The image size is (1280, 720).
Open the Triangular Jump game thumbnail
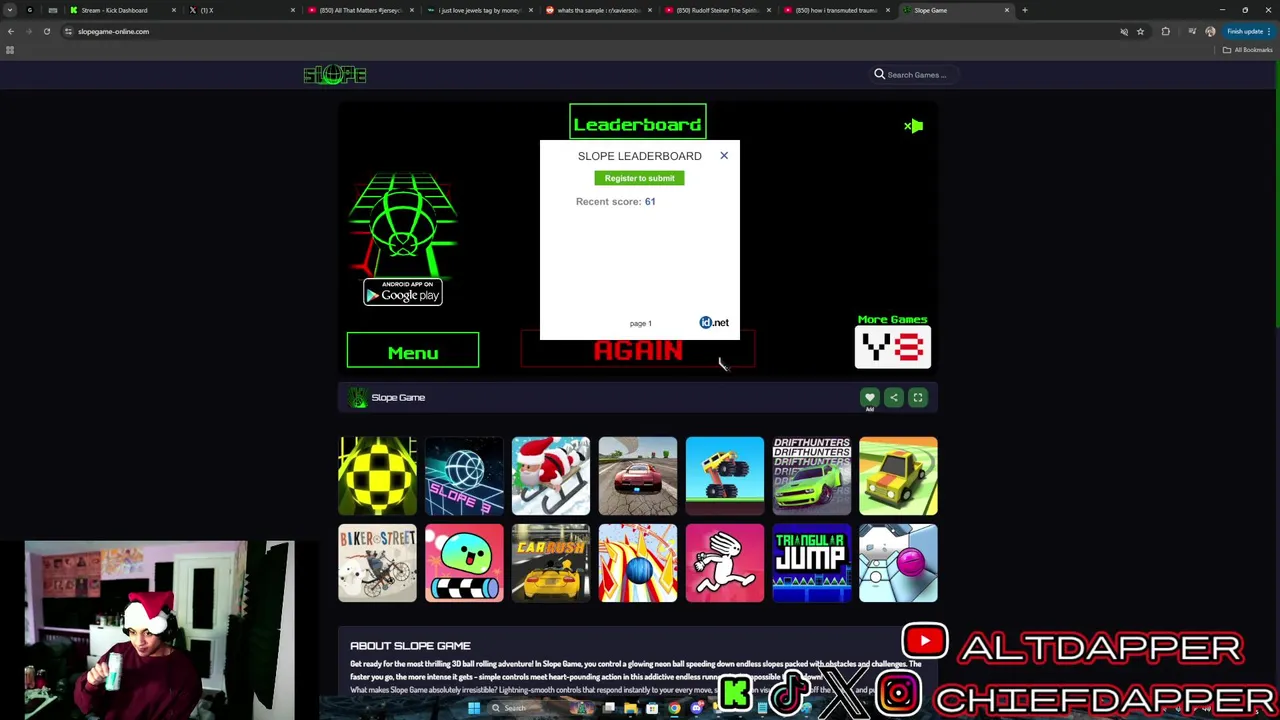click(x=812, y=563)
